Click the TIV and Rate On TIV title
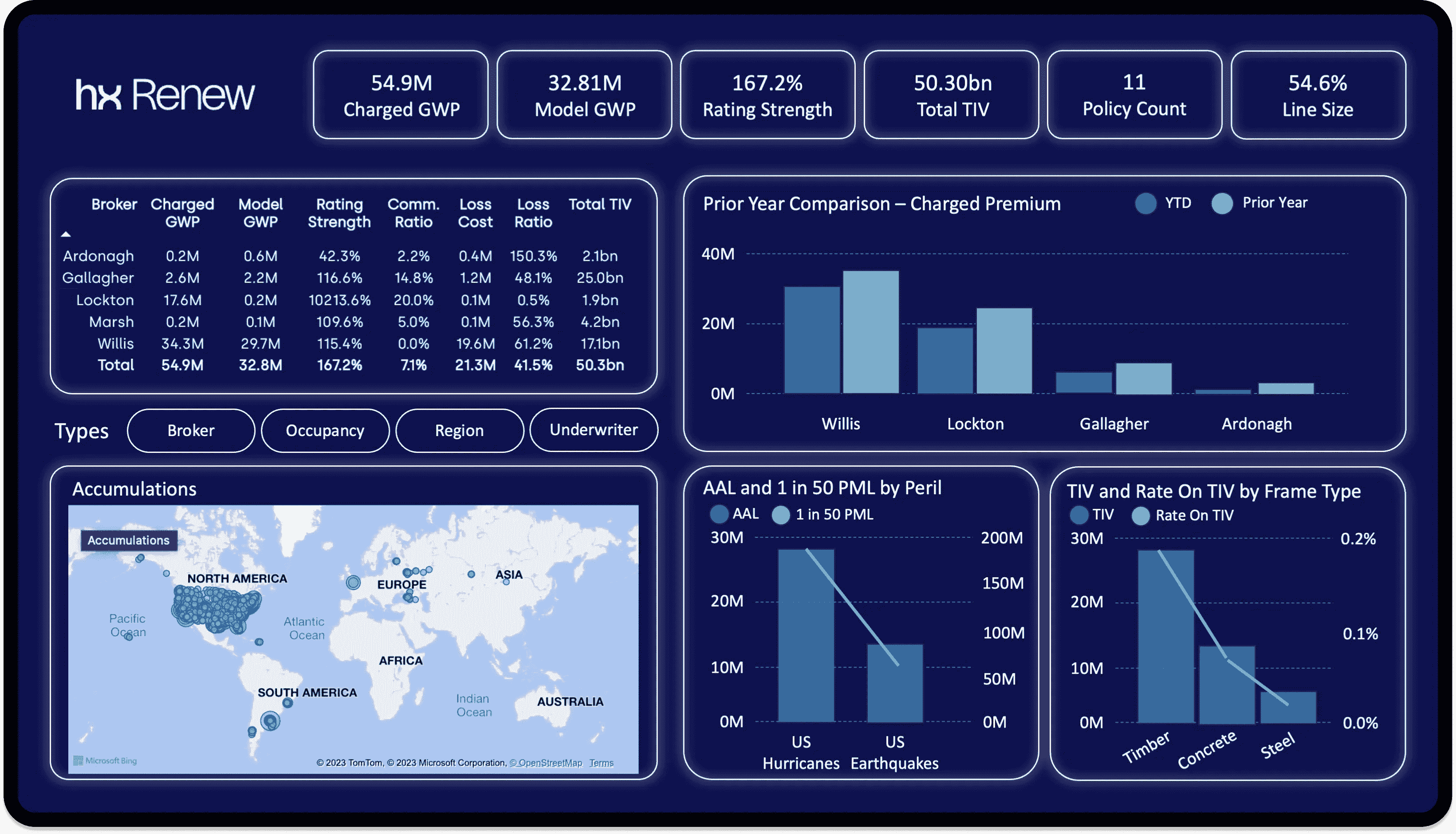This screenshot has width=1456, height=834. pos(1213,492)
